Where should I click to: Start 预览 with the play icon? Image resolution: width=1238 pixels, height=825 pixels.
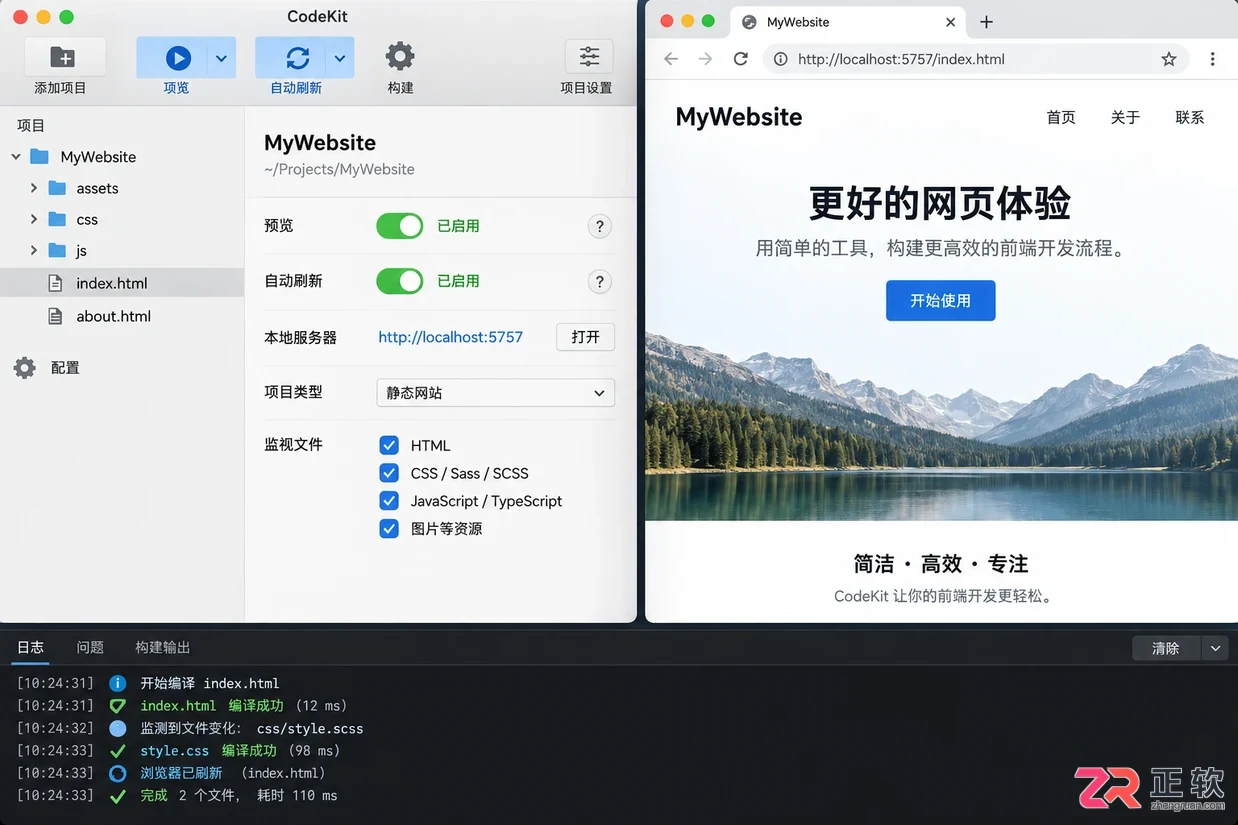point(178,58)
